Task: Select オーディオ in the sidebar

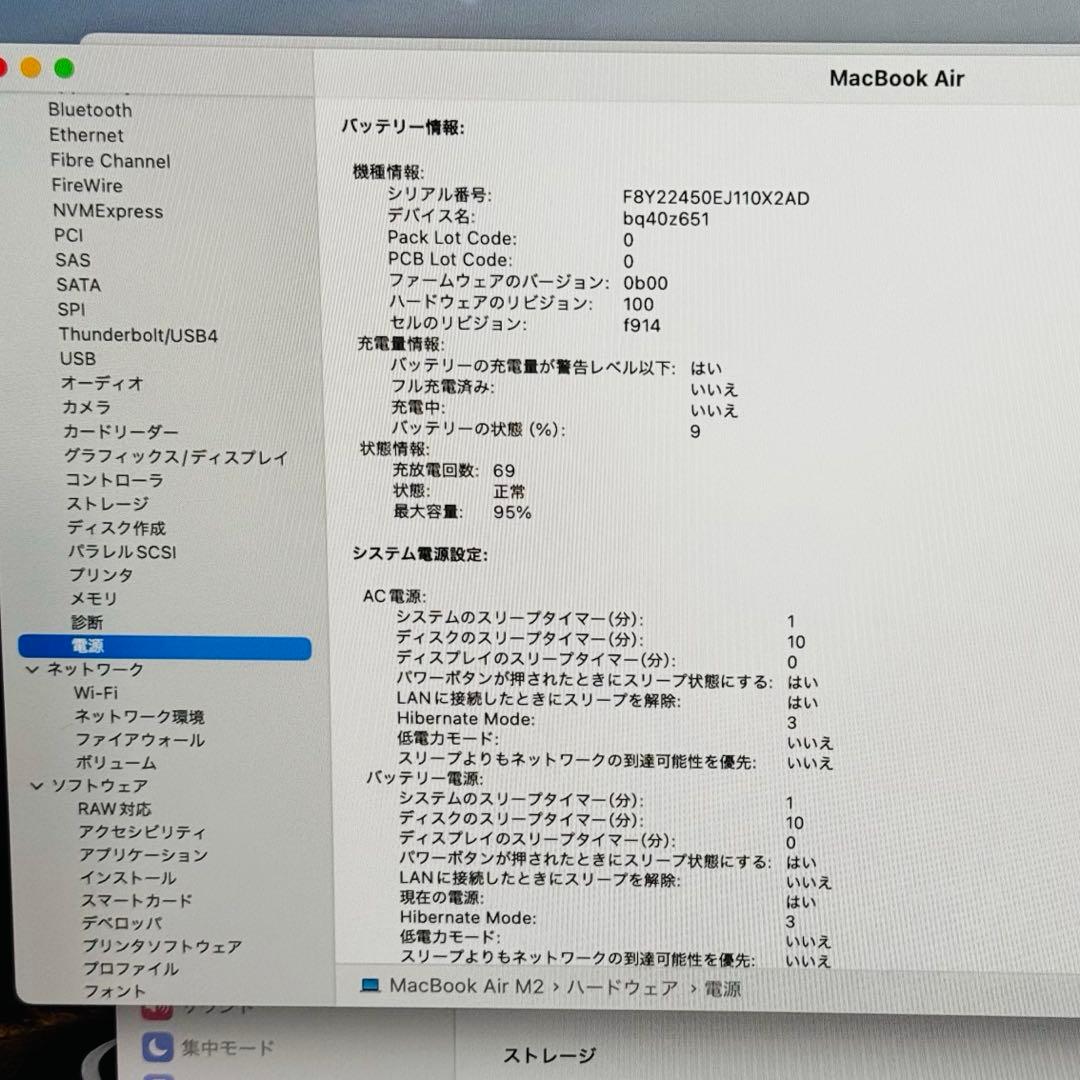Action: 102,383
